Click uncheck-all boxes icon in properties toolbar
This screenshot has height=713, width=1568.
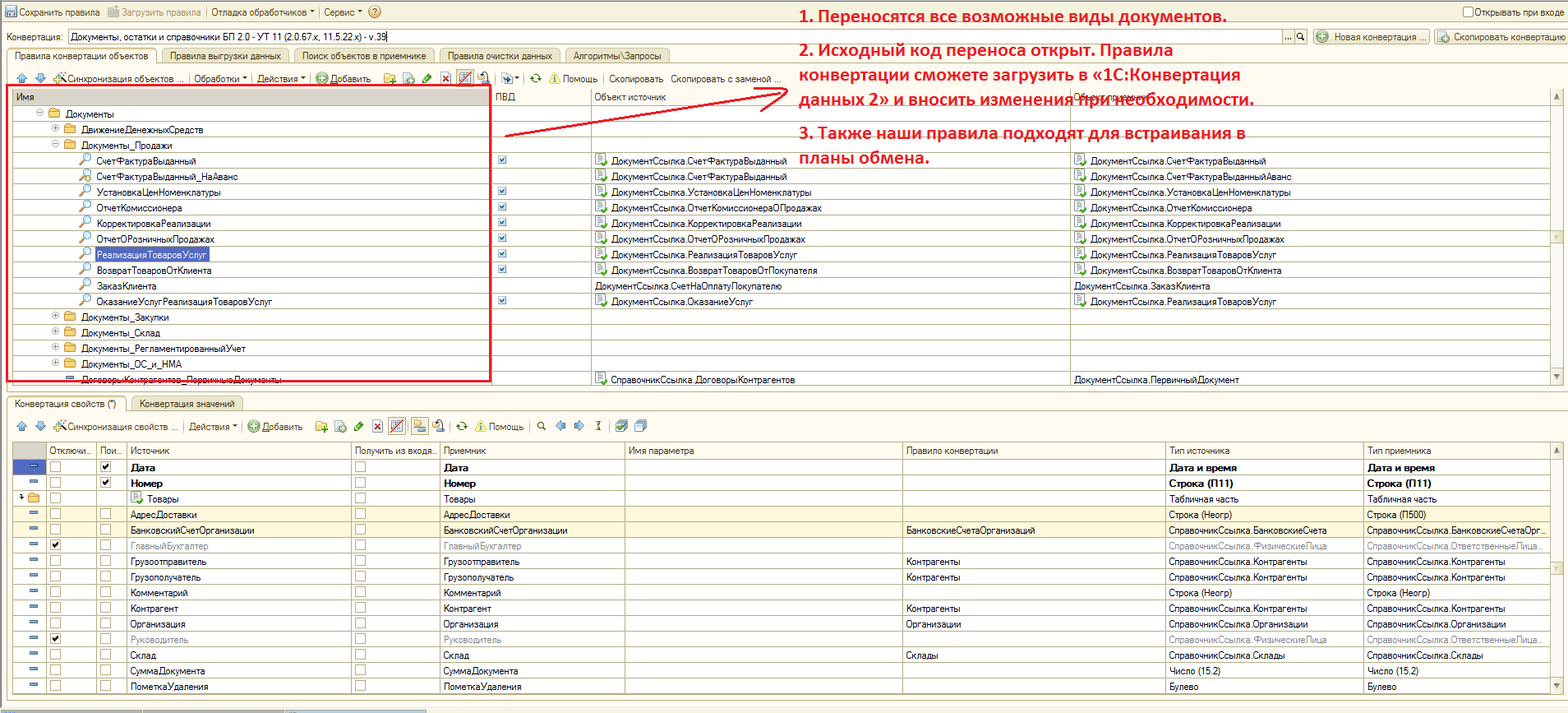click(x=641, y=426)
